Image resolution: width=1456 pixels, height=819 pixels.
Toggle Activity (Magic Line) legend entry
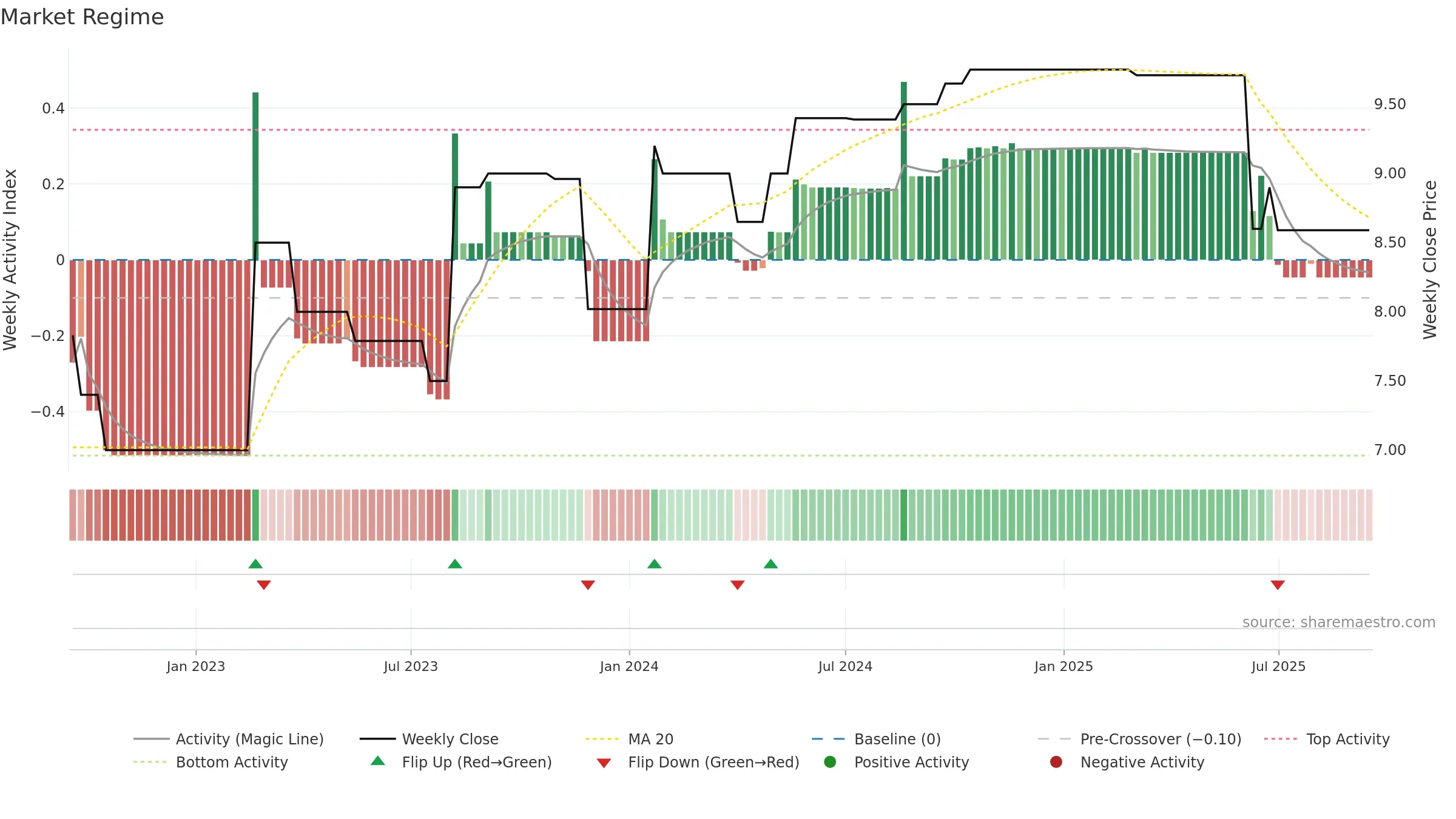(x=229, y=739)
